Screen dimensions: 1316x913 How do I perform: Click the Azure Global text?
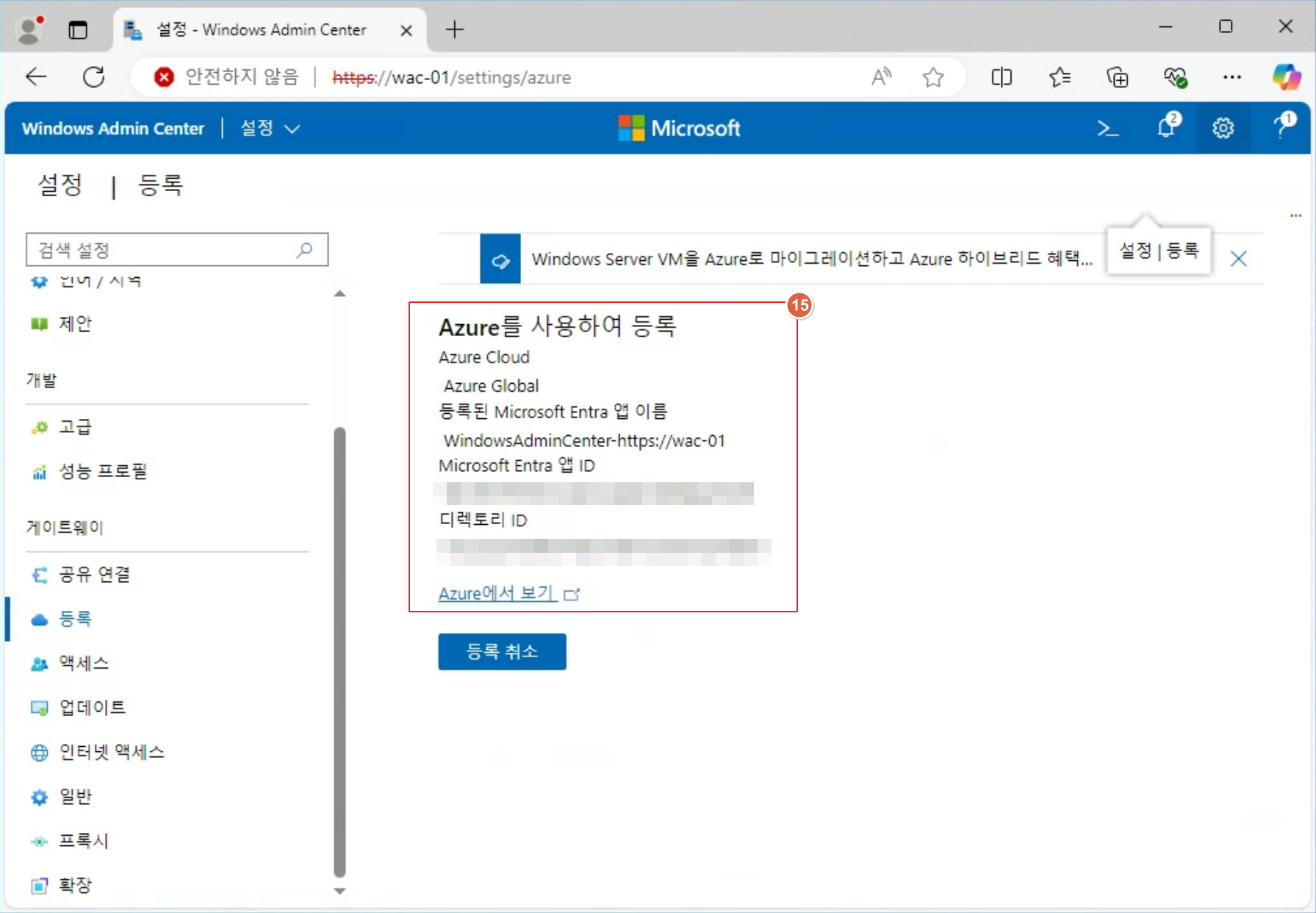click(x=491, y=386)
